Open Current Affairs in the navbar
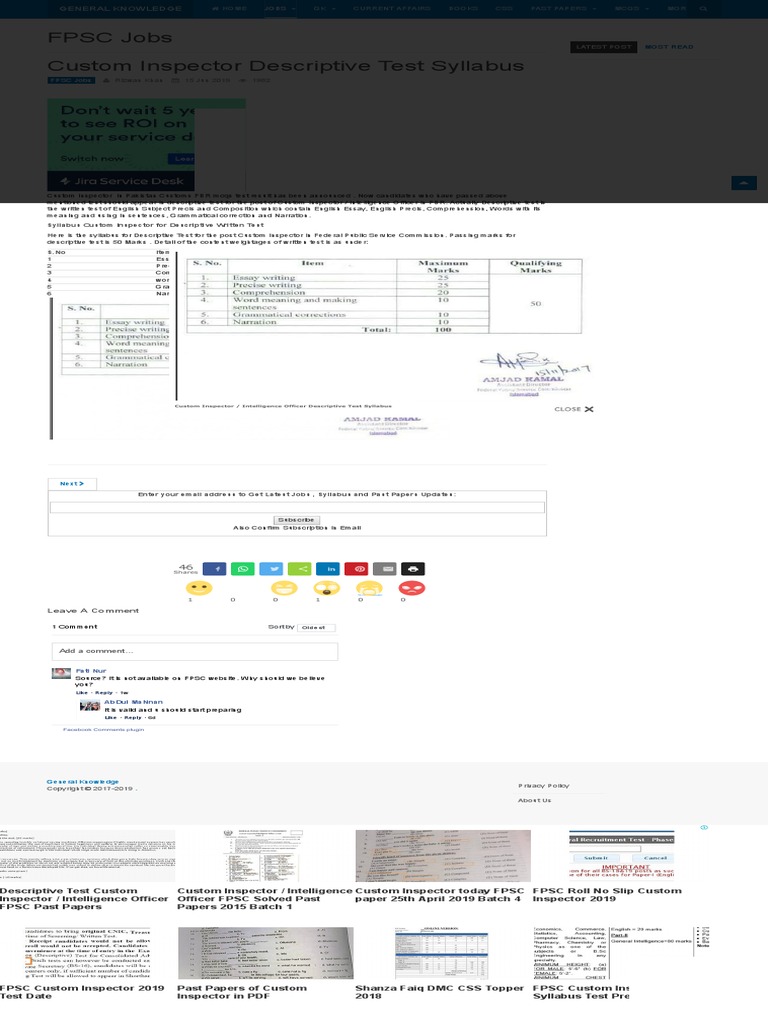 392,8
